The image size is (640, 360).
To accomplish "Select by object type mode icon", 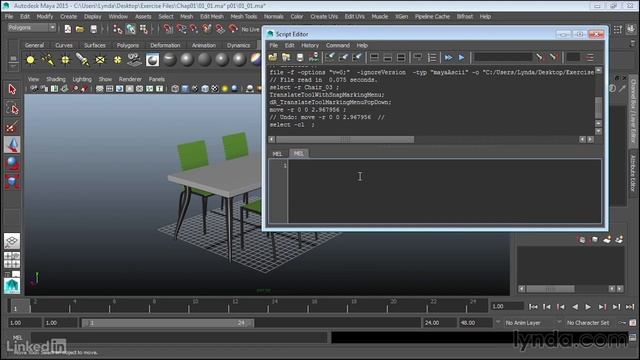I will click(x=131, y=29).
